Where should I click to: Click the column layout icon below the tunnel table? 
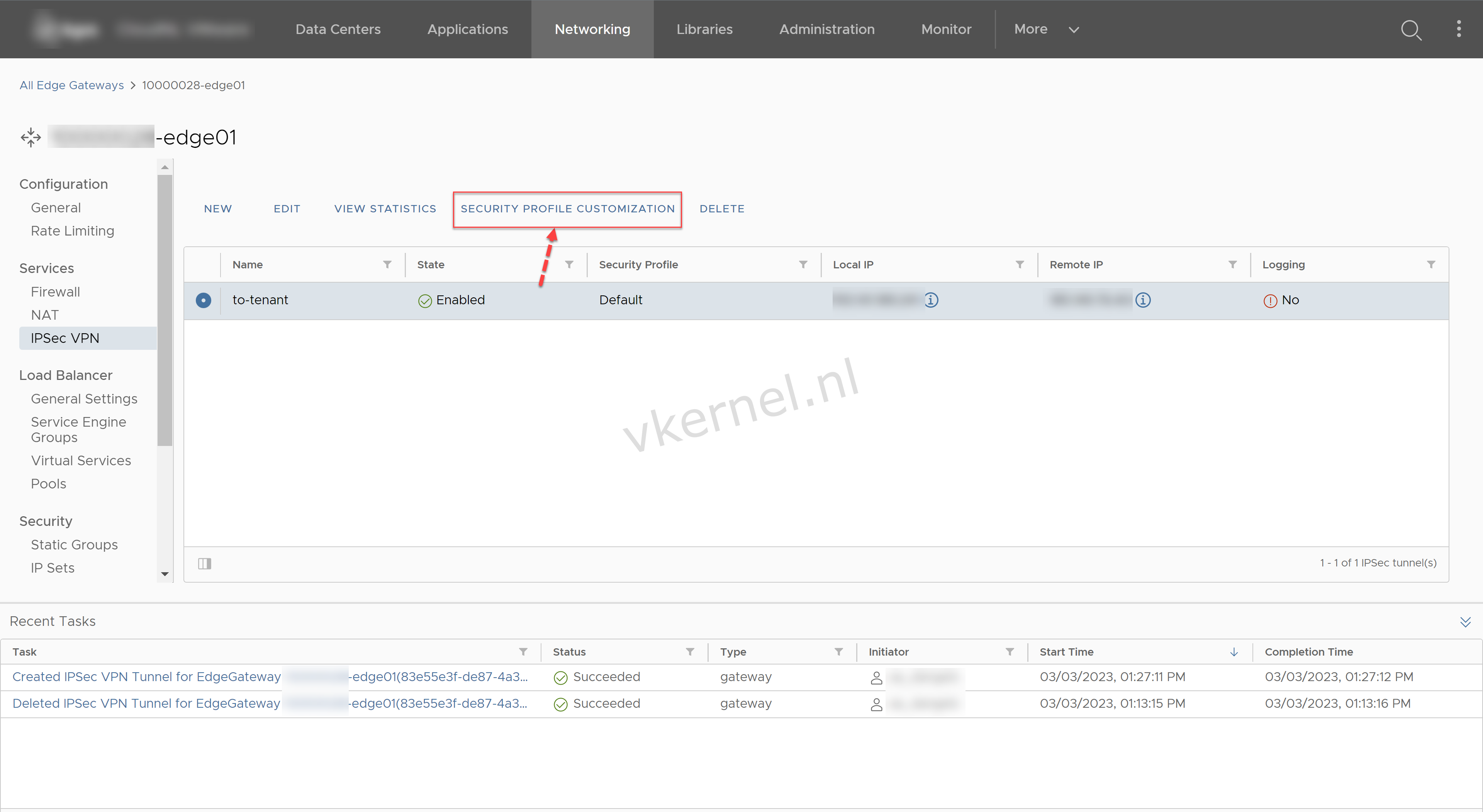click(204, 564)
